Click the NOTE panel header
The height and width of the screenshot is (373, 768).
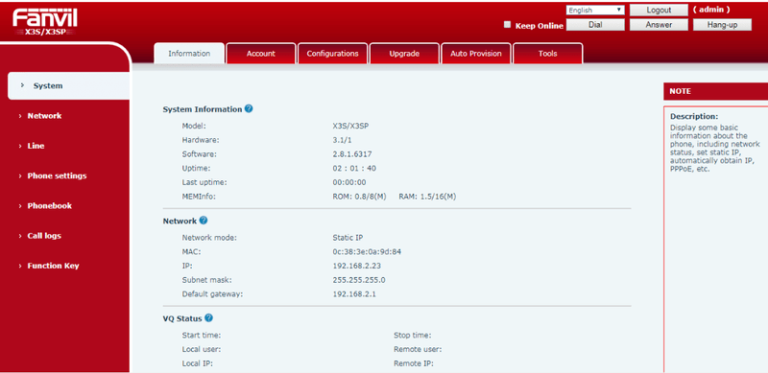tap(716, 91)
